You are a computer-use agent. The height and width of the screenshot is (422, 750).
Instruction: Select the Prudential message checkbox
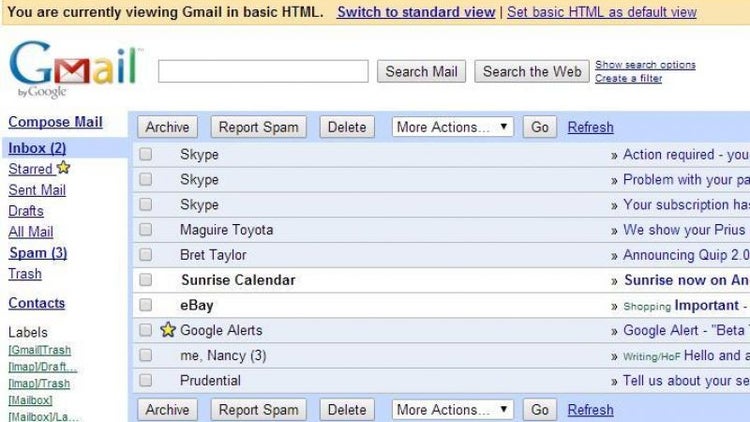(145, 380)
